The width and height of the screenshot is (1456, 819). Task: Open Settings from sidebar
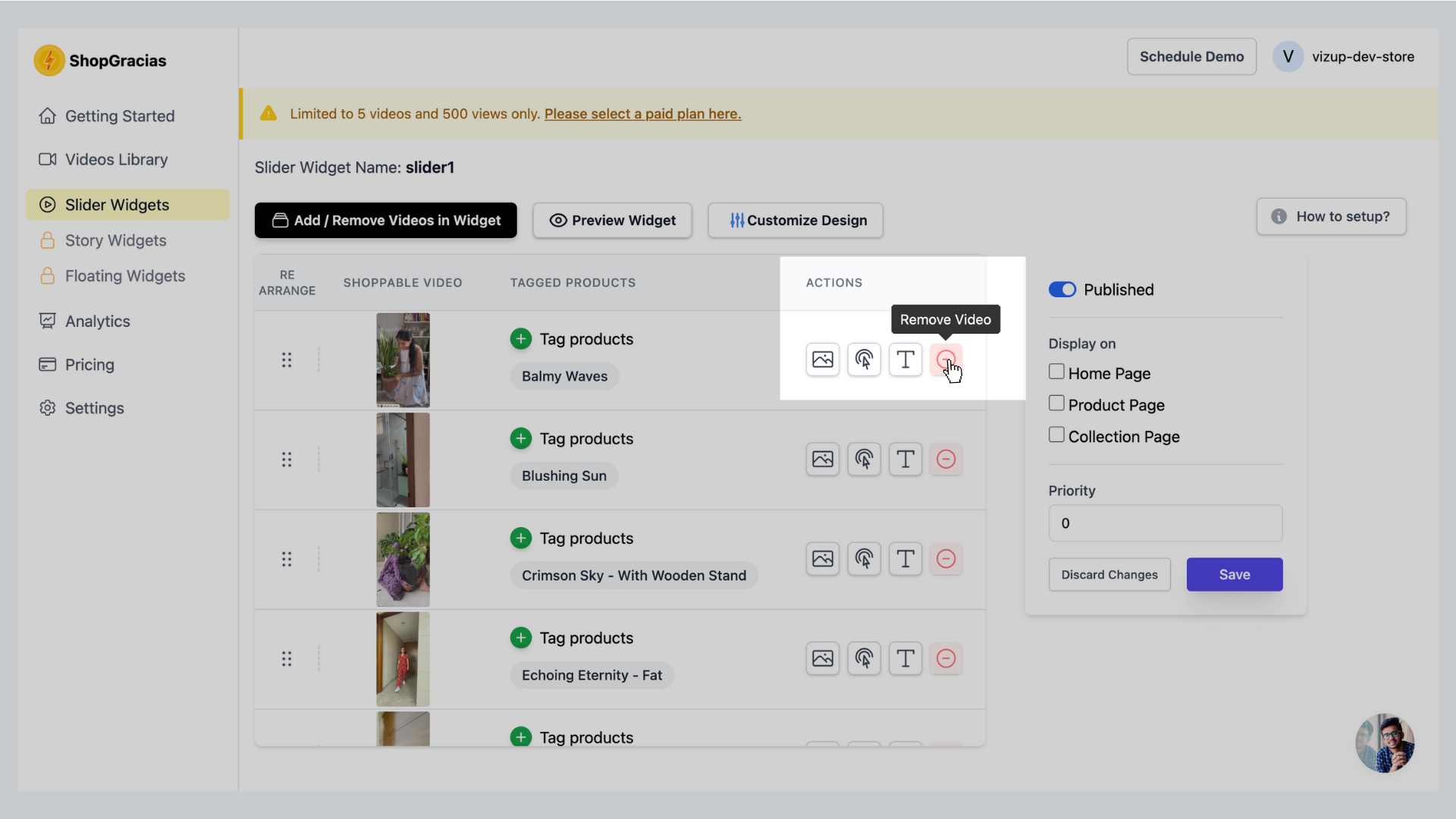pyautogui.click(x=94, y=408)
